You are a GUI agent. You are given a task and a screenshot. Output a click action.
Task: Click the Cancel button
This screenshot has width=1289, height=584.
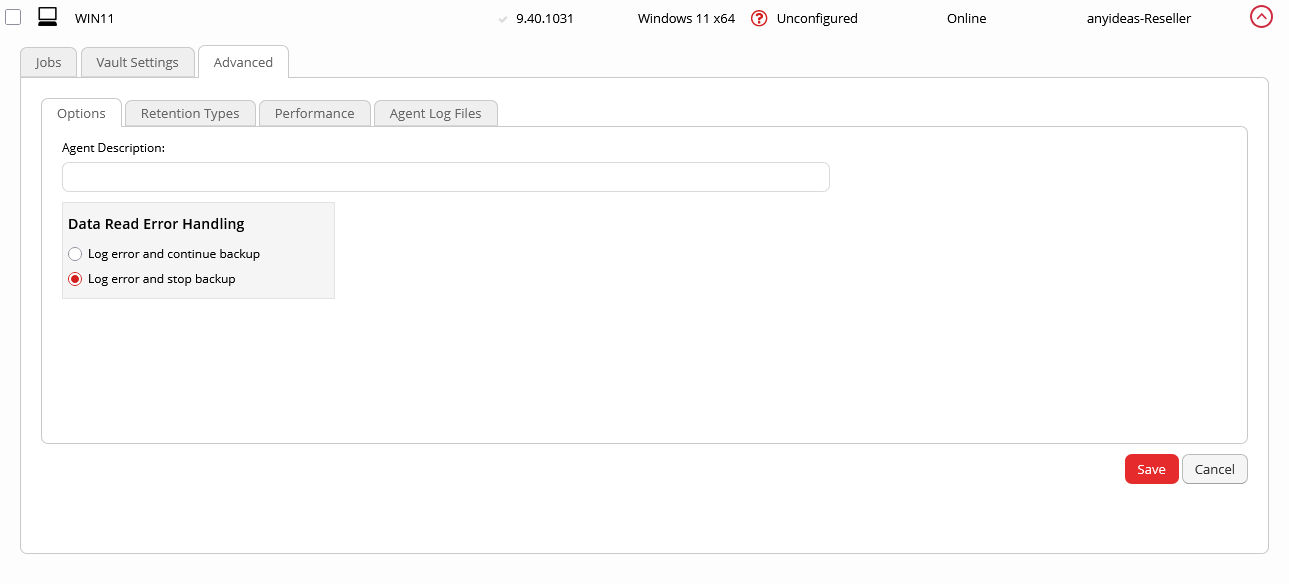tap(1214, 469)
